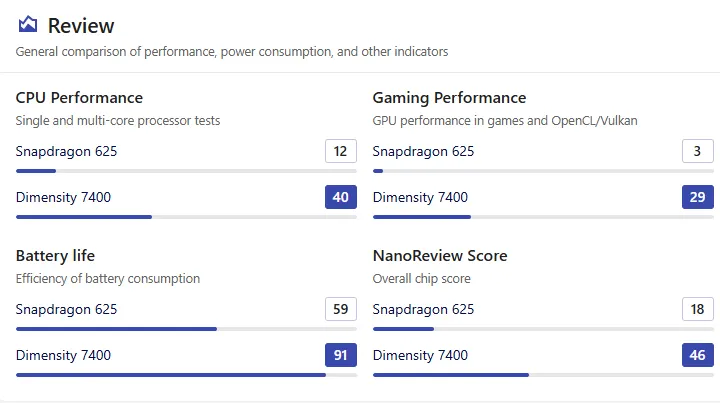The image size is (720, 403).
Task: Click Snapdragon 625 CPU score badge 12
Action: (341, 152)
